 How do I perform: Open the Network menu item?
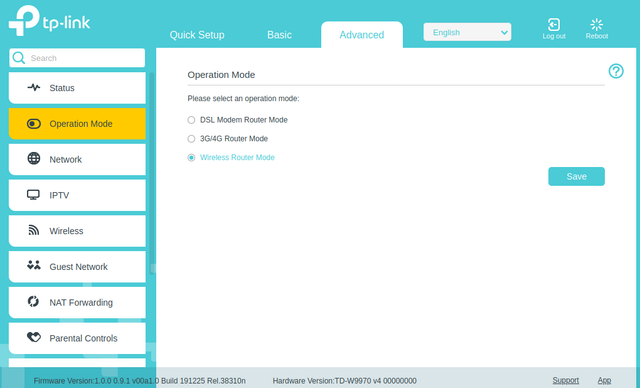[77, 159]
